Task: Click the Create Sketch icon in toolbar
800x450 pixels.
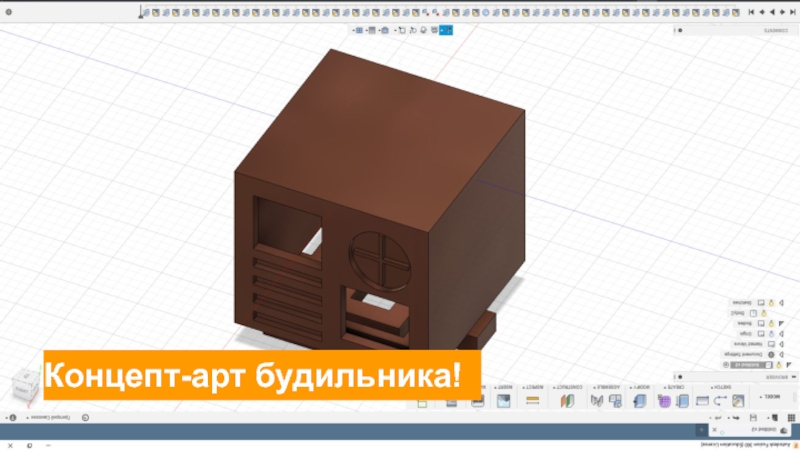Action: click(x=738, y=401)
